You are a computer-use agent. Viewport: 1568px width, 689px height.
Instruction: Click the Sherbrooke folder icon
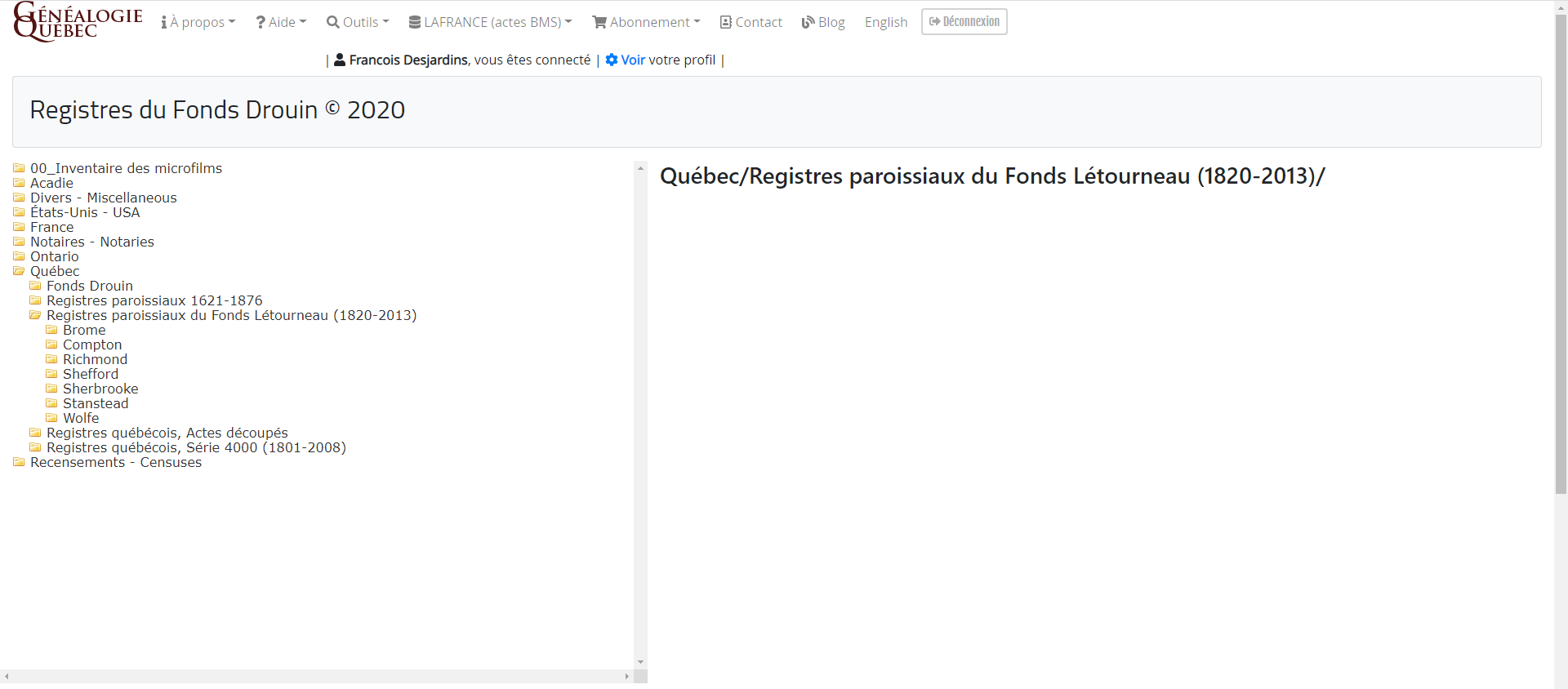(x=51, y=389)
